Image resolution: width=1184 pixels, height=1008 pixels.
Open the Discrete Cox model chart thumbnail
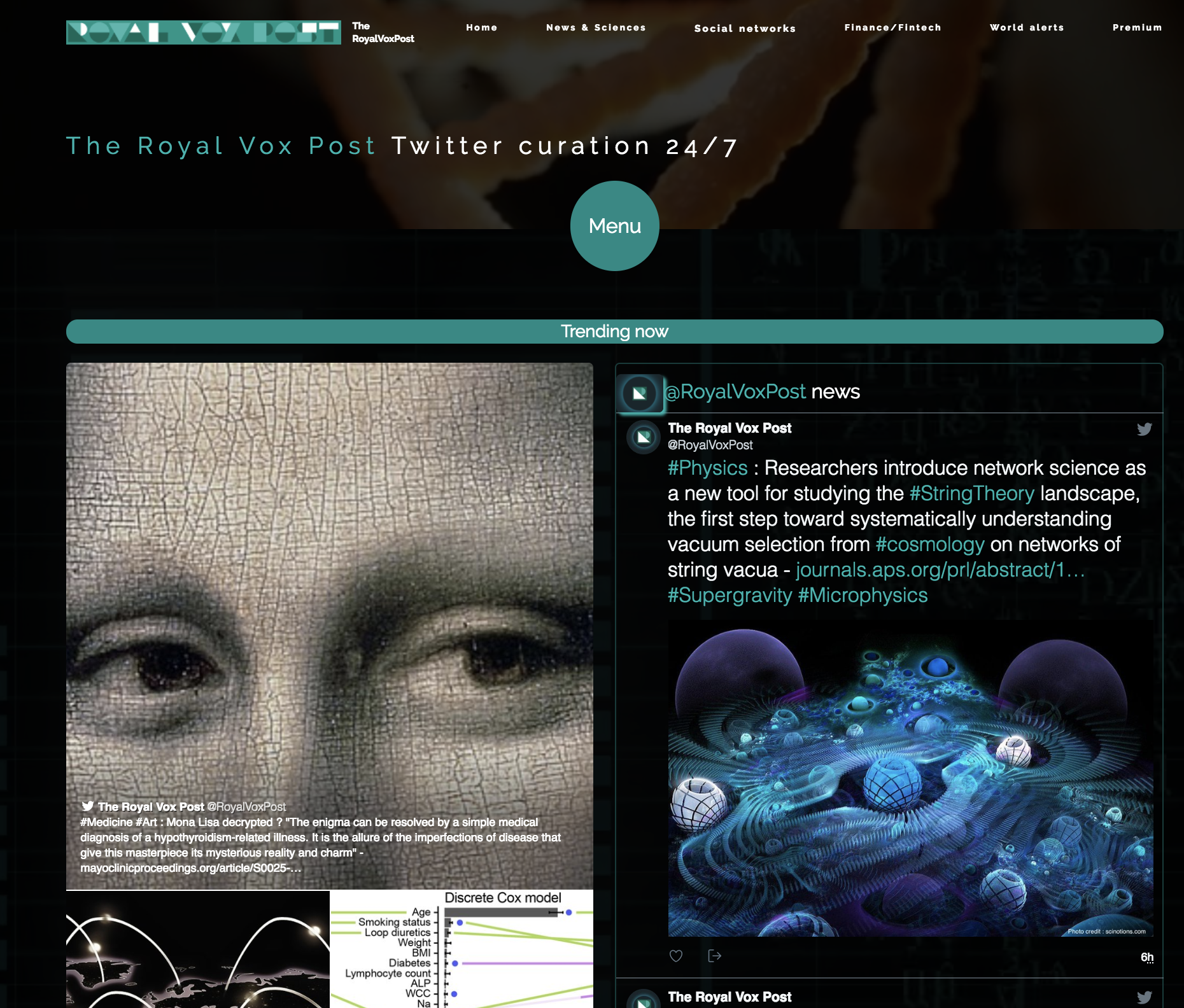click(462, 948)
